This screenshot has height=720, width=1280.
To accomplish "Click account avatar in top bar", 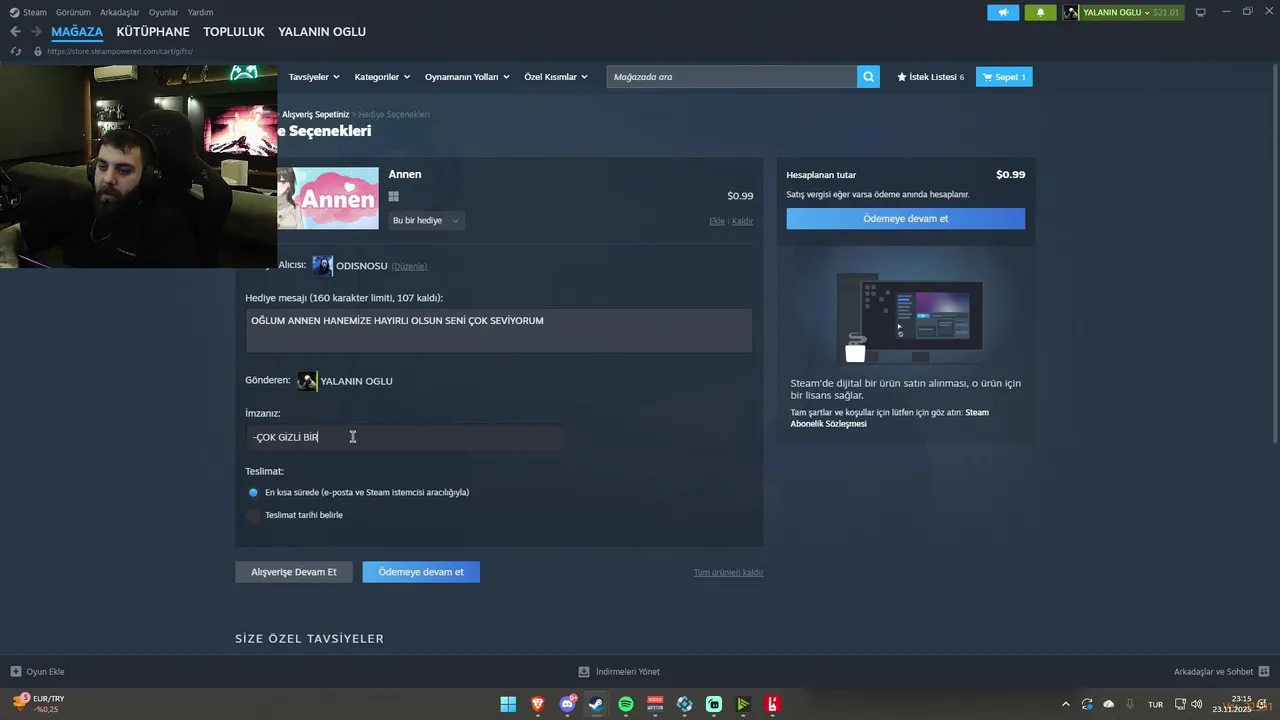I will tap(1071, 12).
